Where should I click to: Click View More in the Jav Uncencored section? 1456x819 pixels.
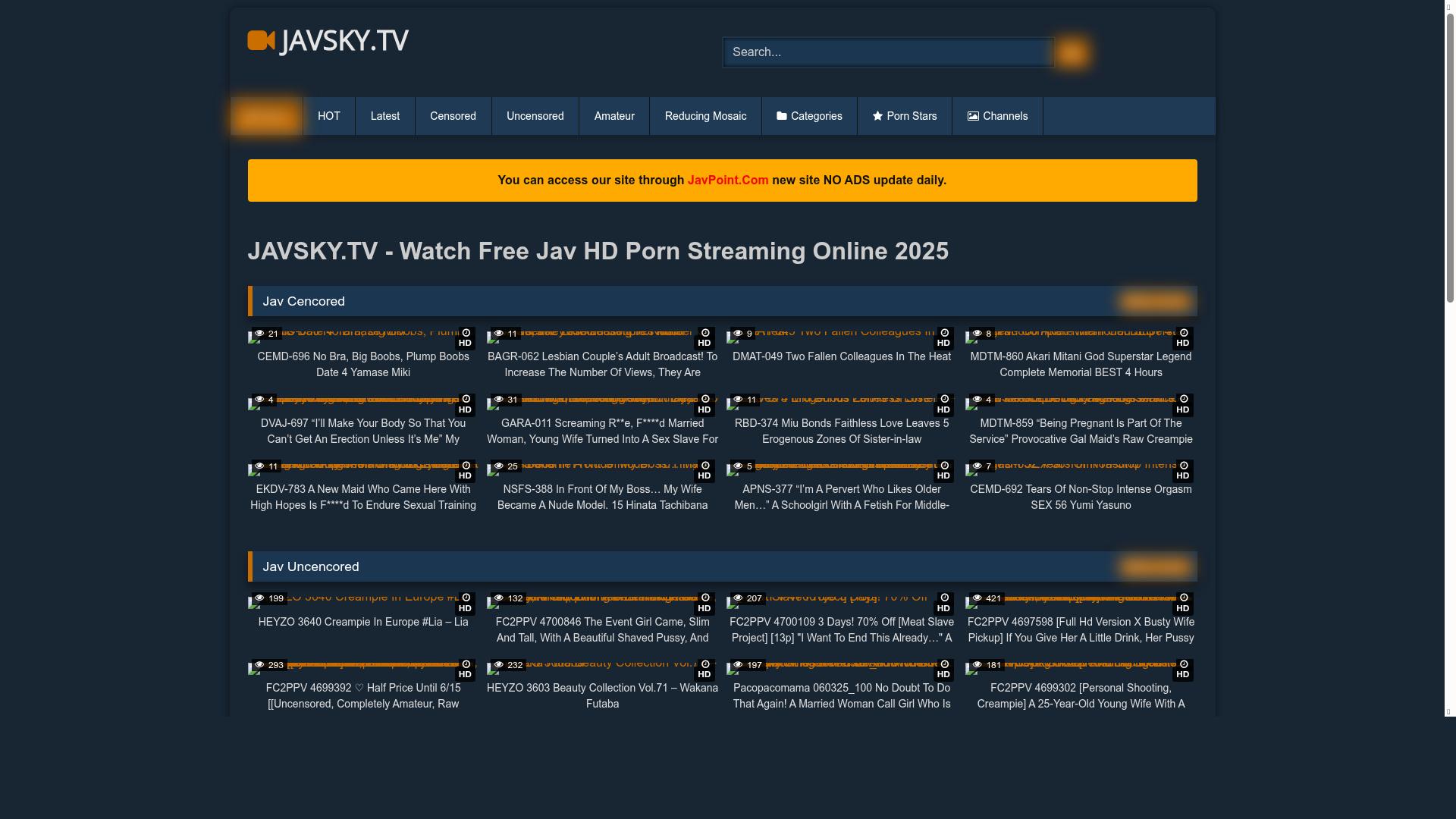(x=1154, y=566)
